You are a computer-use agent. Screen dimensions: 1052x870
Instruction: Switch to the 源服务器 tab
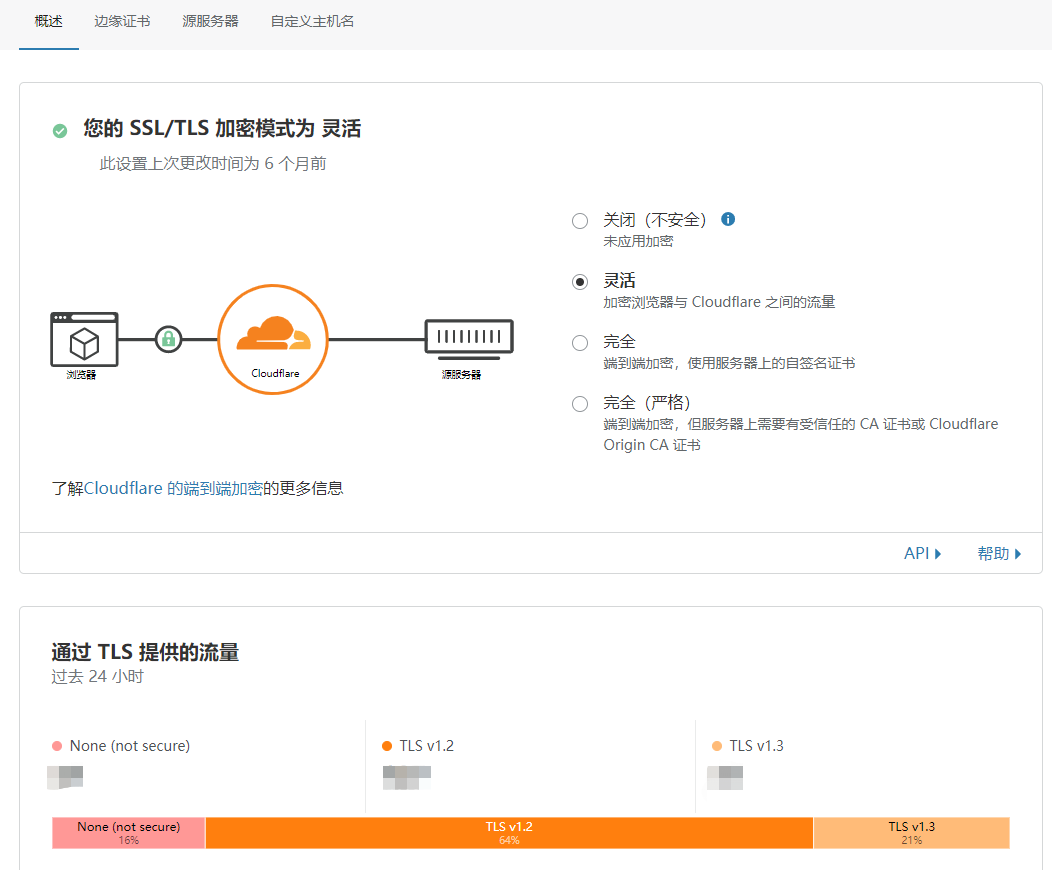point(210,19)
